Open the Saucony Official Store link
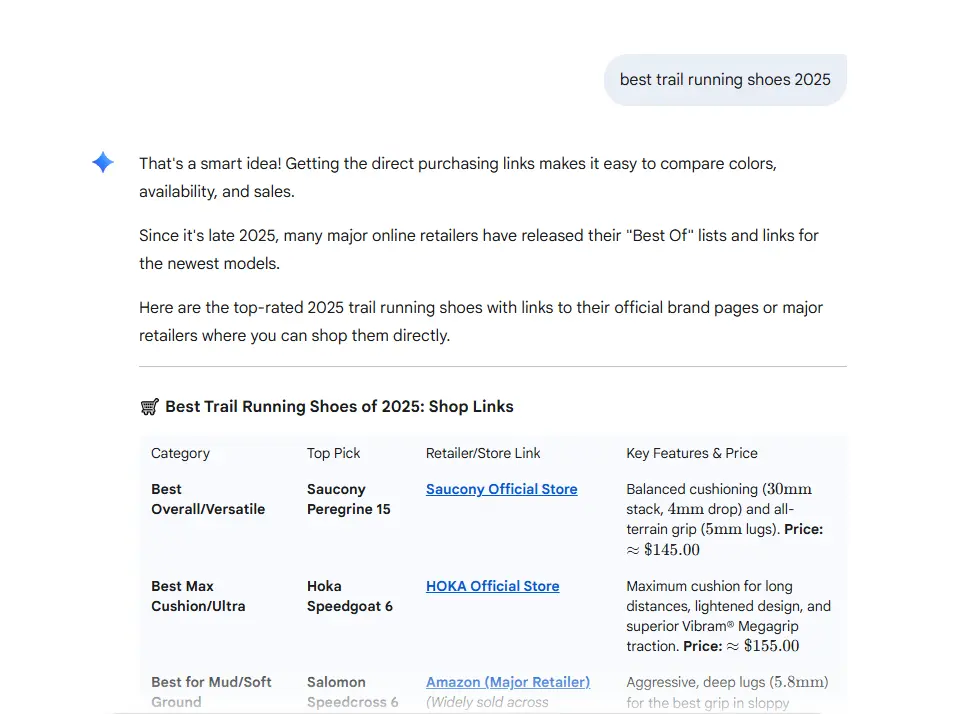Viewport: 964px width, 714px height. [x=501, y=489]
